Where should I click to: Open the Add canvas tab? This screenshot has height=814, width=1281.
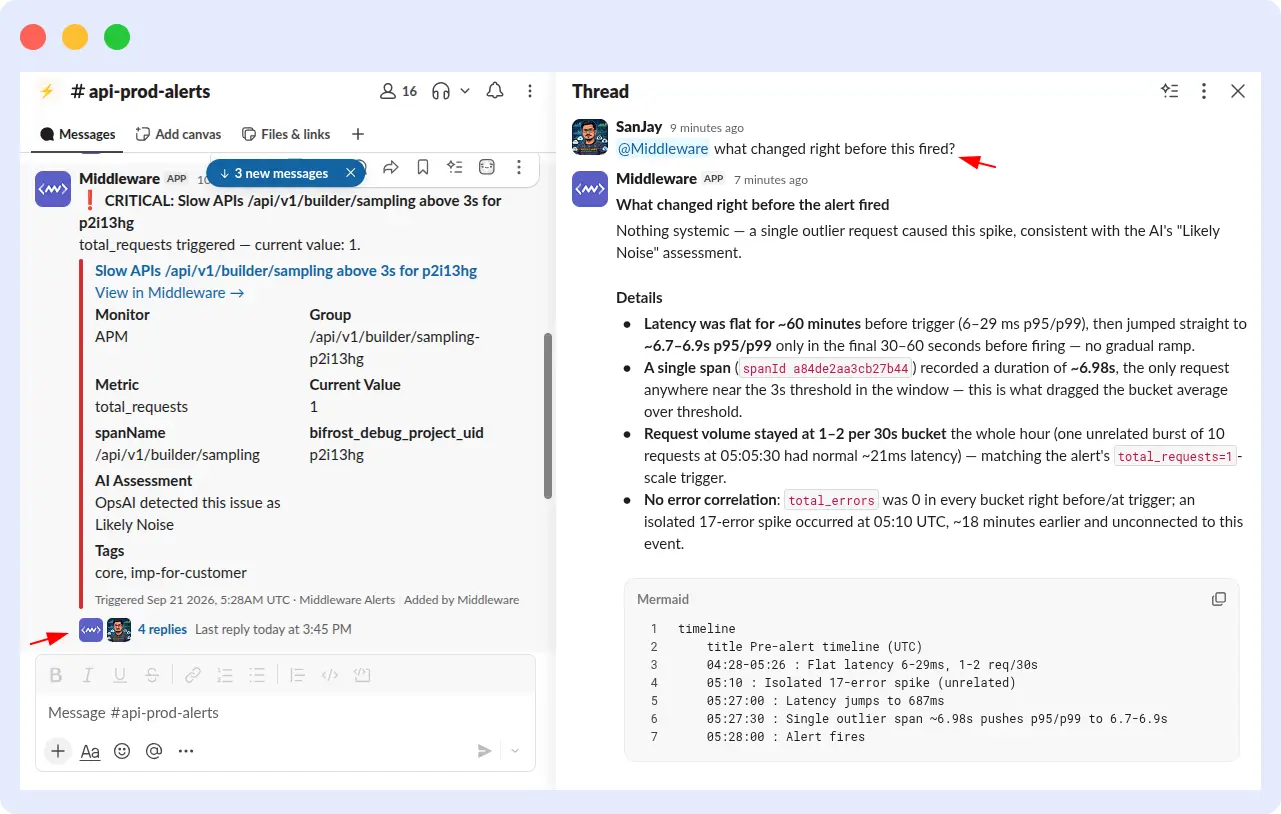(178, 134)
